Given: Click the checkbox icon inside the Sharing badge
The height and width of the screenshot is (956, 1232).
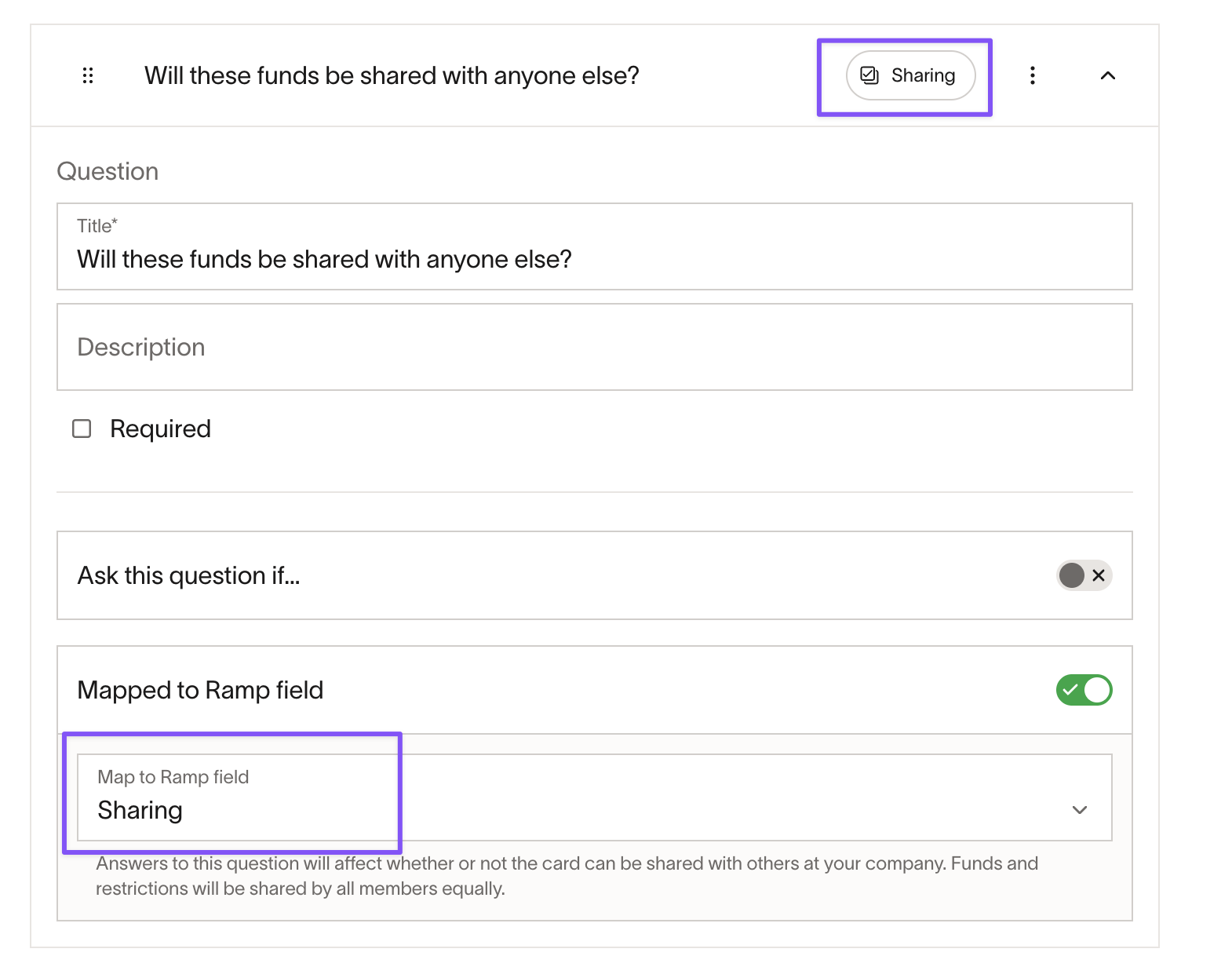Looking at the screenshot, I should pos(869,75).
